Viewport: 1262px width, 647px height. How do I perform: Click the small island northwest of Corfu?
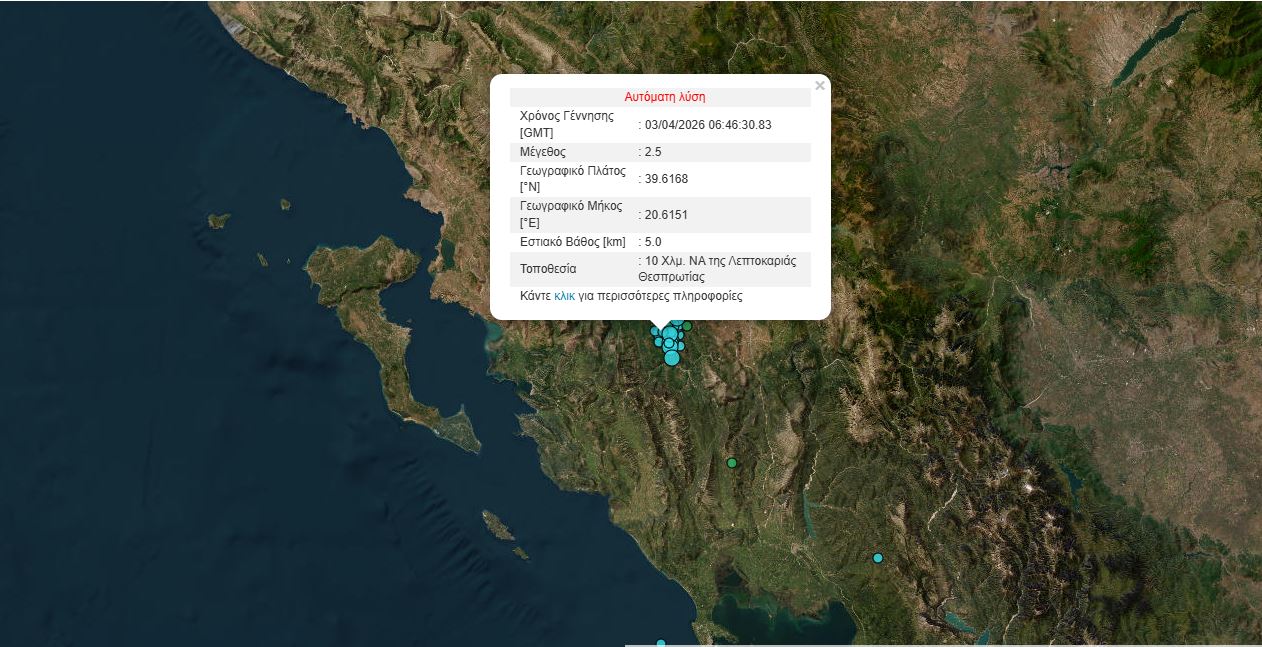(218, 220)
